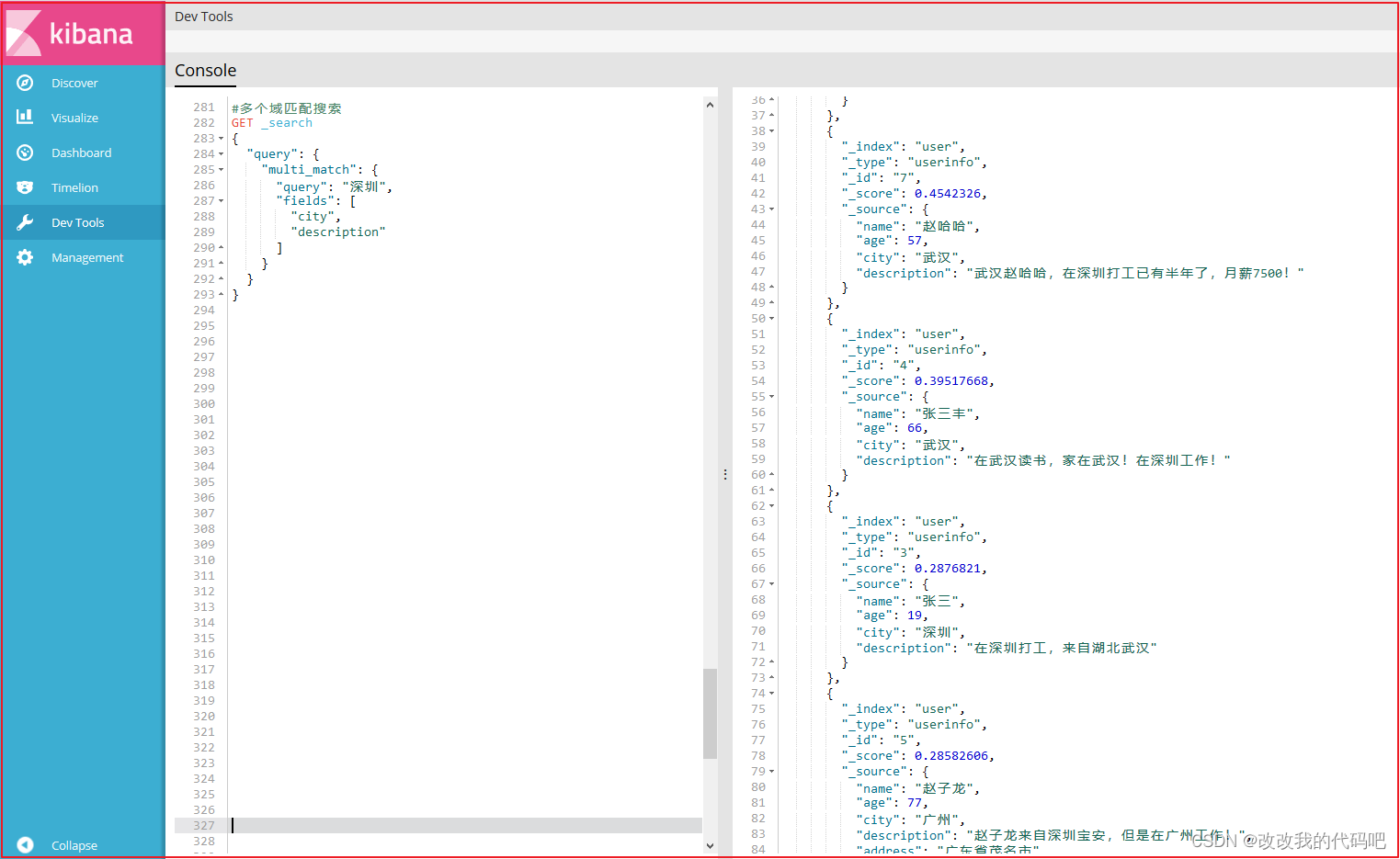
Task: Go to the Management menu label
Action: click(87, 257)
